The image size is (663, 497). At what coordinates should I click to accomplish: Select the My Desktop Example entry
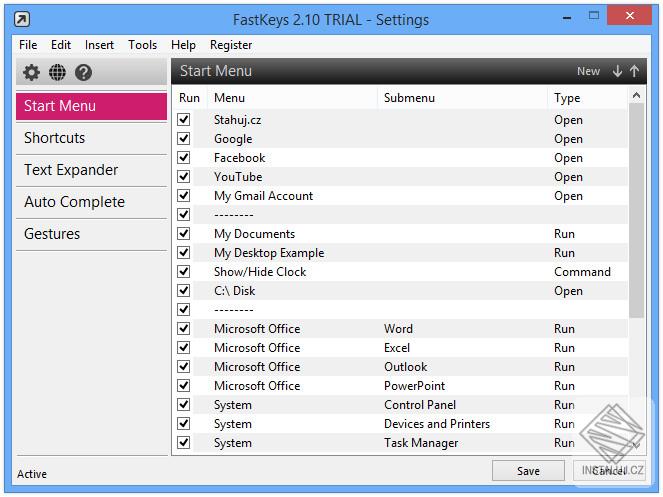click(269, 253)
